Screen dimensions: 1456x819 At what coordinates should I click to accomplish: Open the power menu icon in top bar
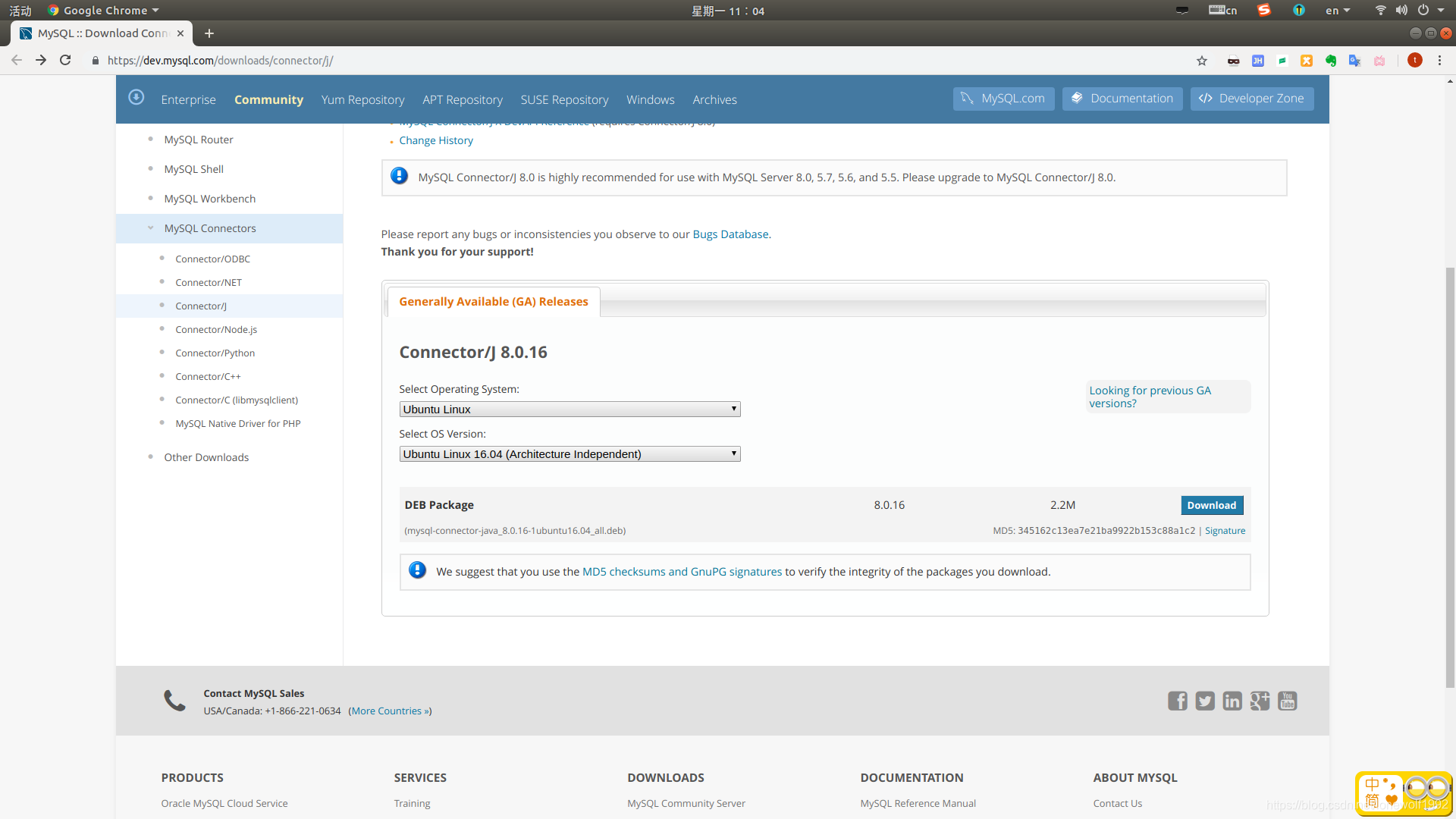[x=1423, y=10]
